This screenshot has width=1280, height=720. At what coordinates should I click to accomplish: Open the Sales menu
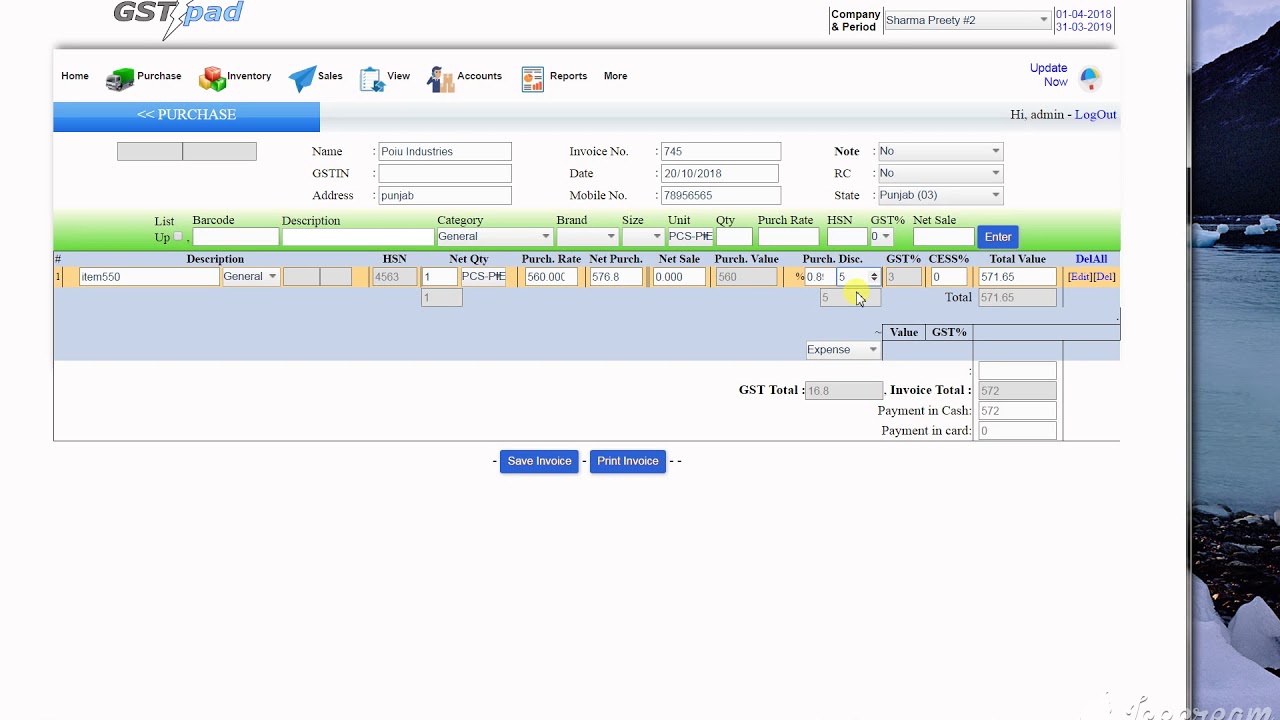pyautogui.click(x=330, y=76)
